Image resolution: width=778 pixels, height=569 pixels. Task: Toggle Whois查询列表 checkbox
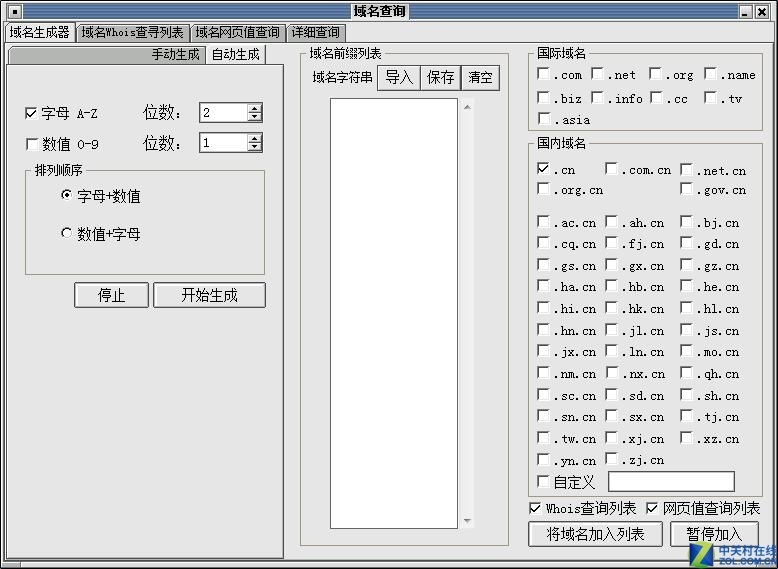coord(535,508)
